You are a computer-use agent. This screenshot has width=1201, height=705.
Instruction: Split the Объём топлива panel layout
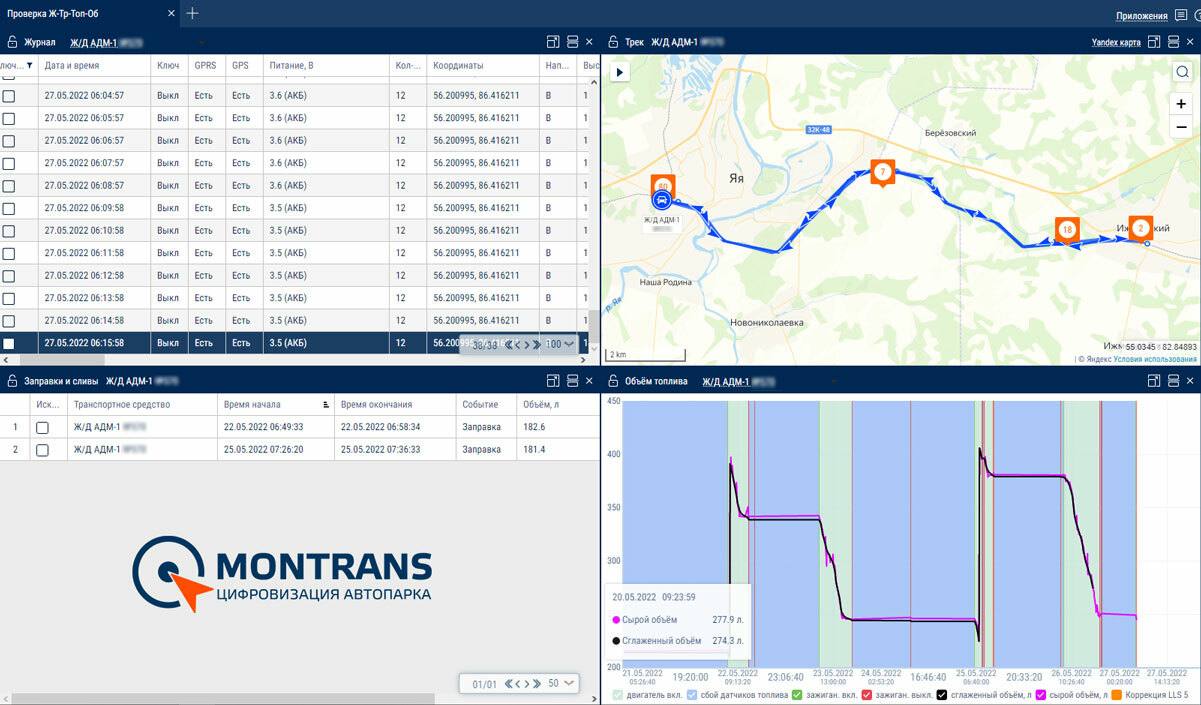click(x=1173, y=381)
